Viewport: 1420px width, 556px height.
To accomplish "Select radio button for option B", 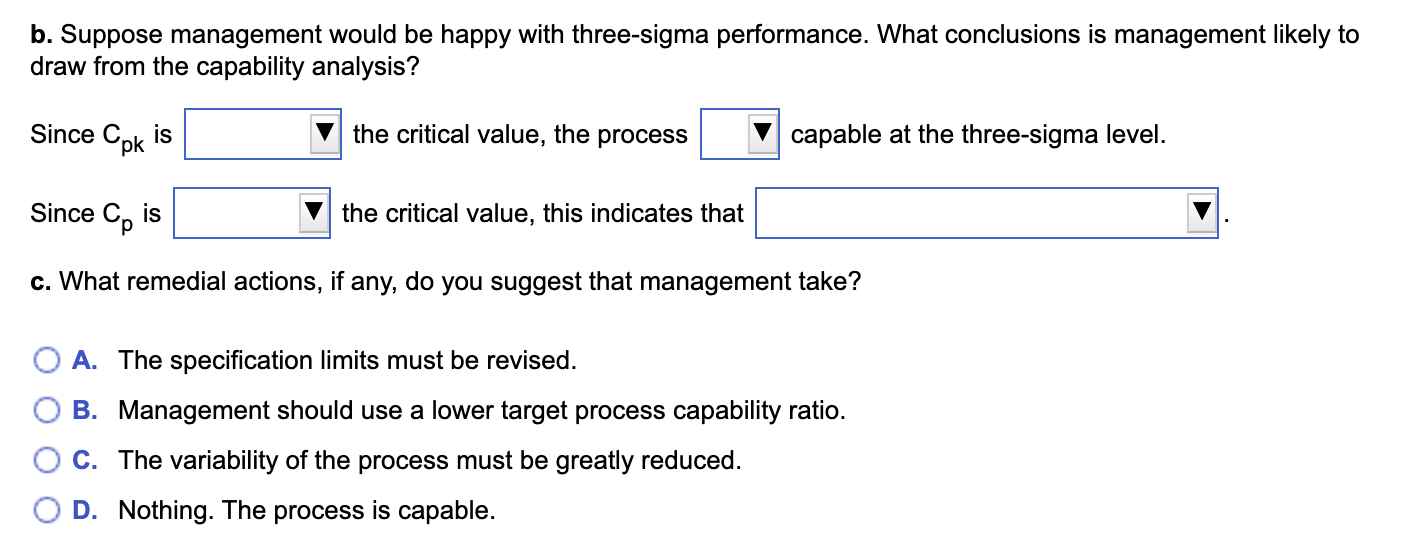I will click(47, 410).
